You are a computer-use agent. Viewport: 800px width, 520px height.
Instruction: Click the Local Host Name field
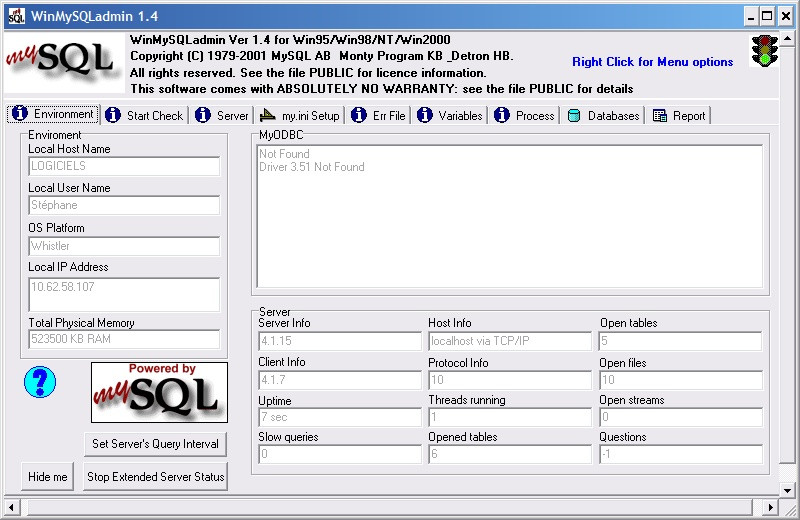124,166
